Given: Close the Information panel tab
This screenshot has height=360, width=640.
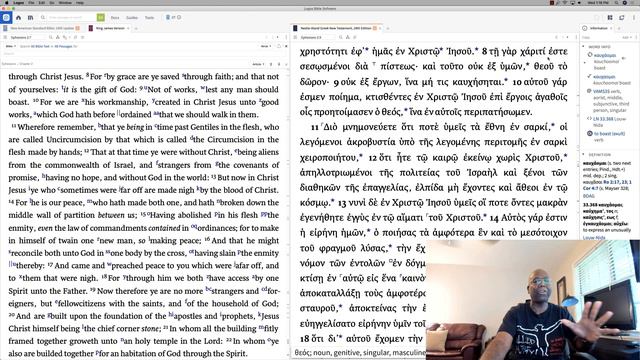Looking at the screenshot, I should tap(611, 28).
